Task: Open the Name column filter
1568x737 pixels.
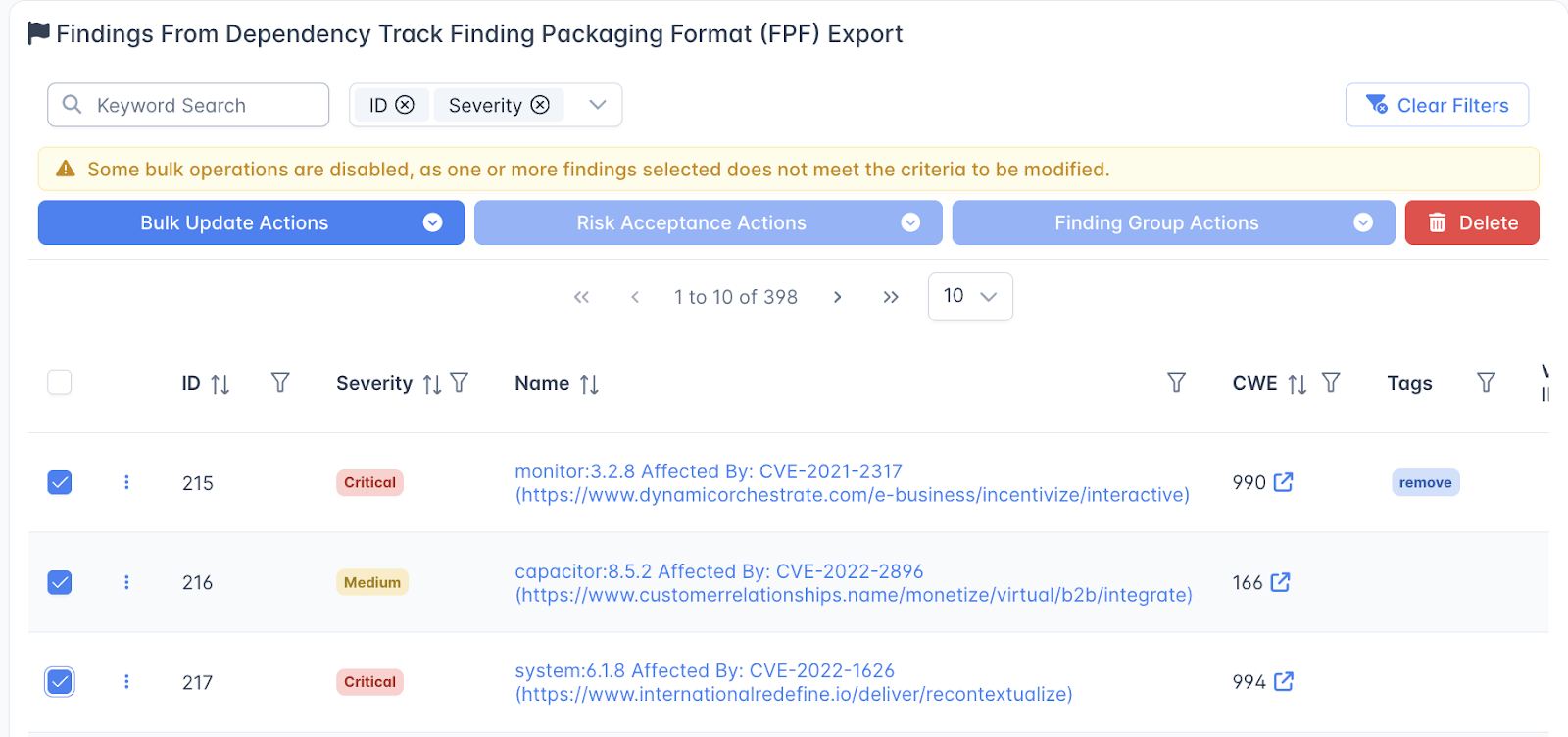Action: coord(1176,383)
